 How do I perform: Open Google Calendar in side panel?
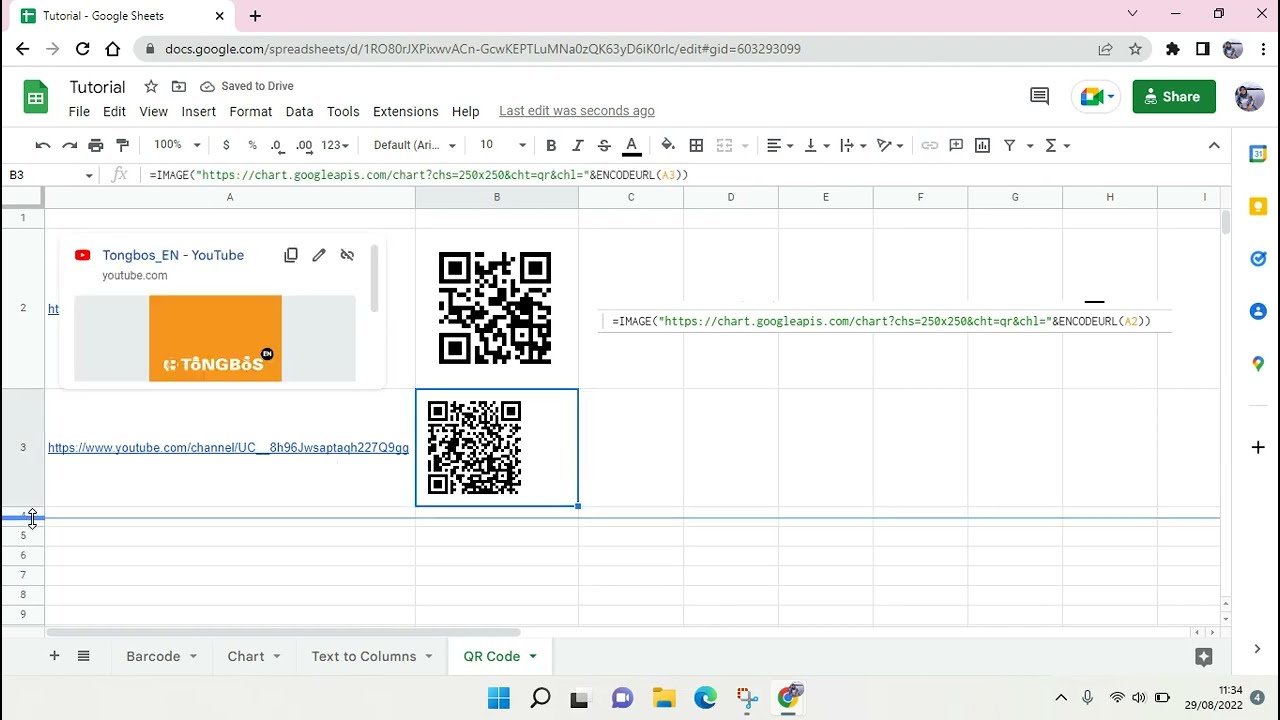1258,154
